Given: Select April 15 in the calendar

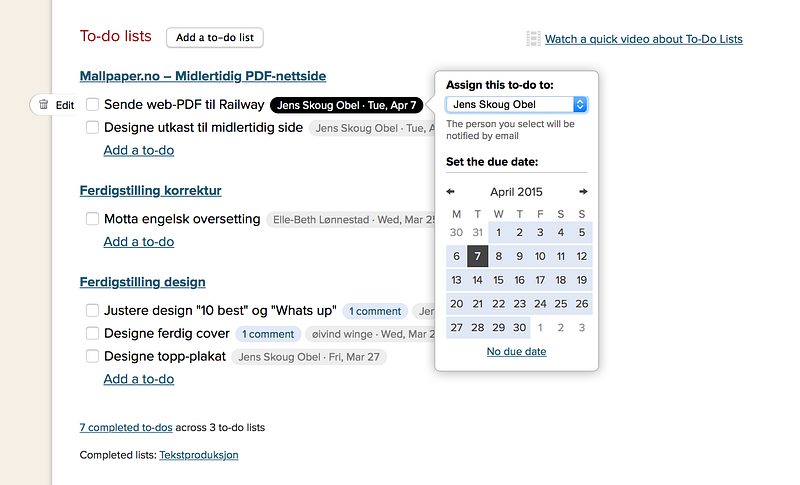Looking at the screenshot, I should coord(498,280).
